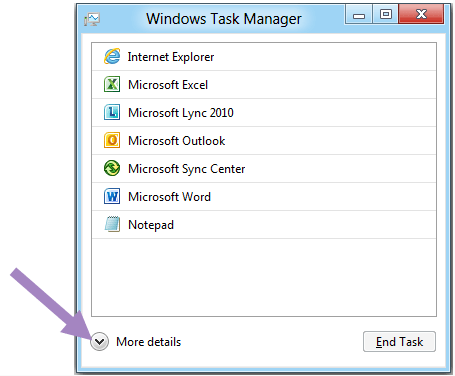Maximize the Task Manager window

(386, 14)
